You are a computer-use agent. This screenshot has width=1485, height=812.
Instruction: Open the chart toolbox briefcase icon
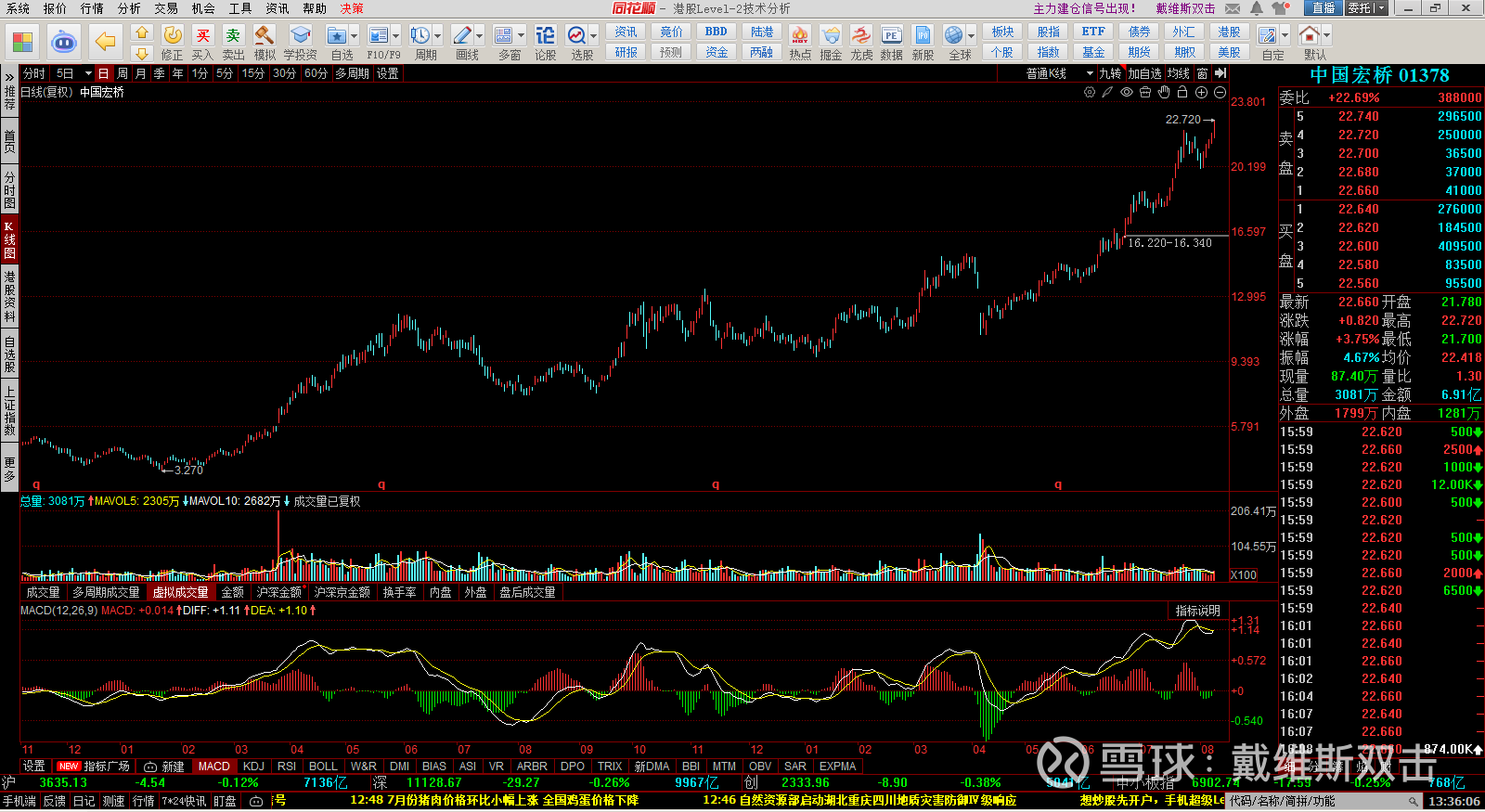(1145, 92)
